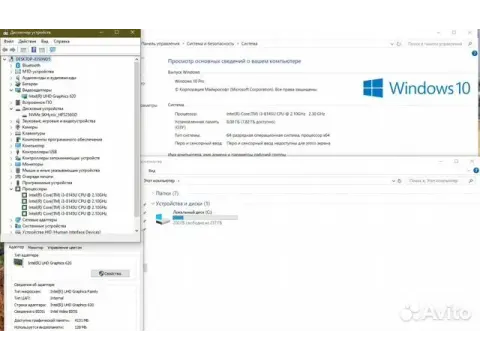Viewport: 480px width, 360px height.
Task: Select Компоненты программного обеспечения row
Action: coord(62,139)
